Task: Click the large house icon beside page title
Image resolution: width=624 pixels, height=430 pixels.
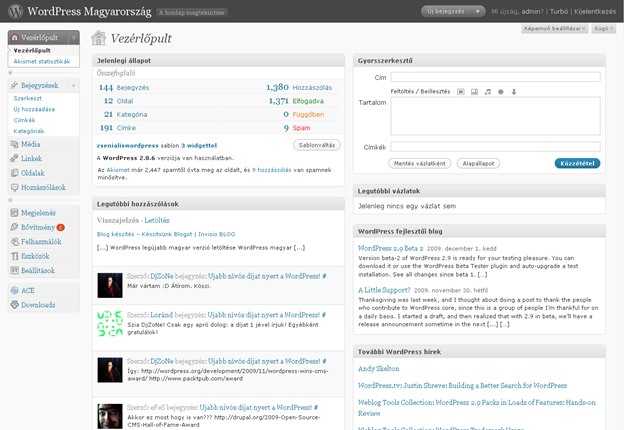Action: point(98,38)
